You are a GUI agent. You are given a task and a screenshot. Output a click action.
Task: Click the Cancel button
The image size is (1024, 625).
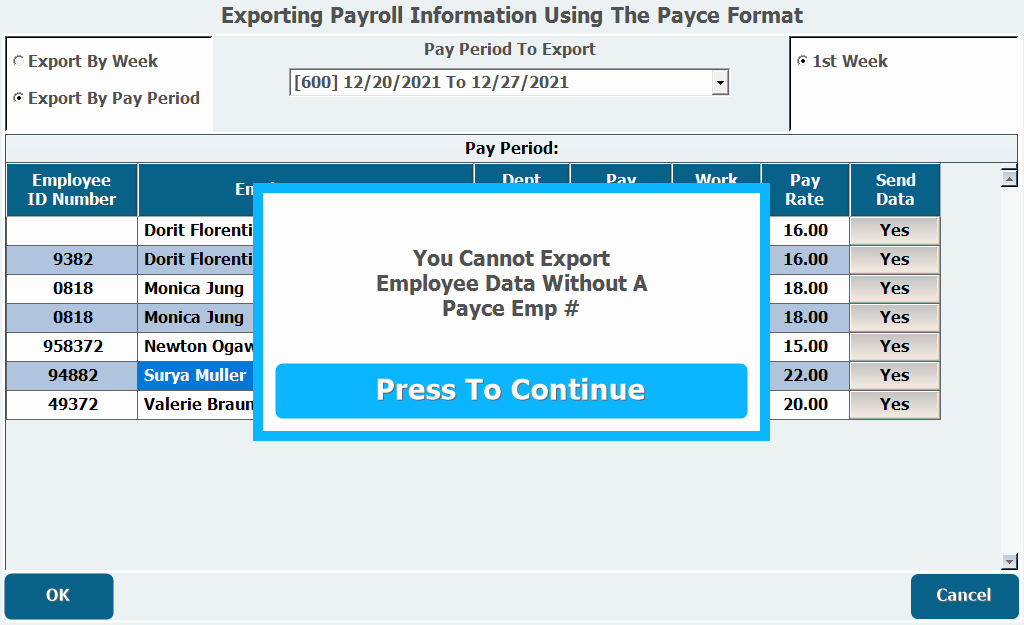coord(964,596)
